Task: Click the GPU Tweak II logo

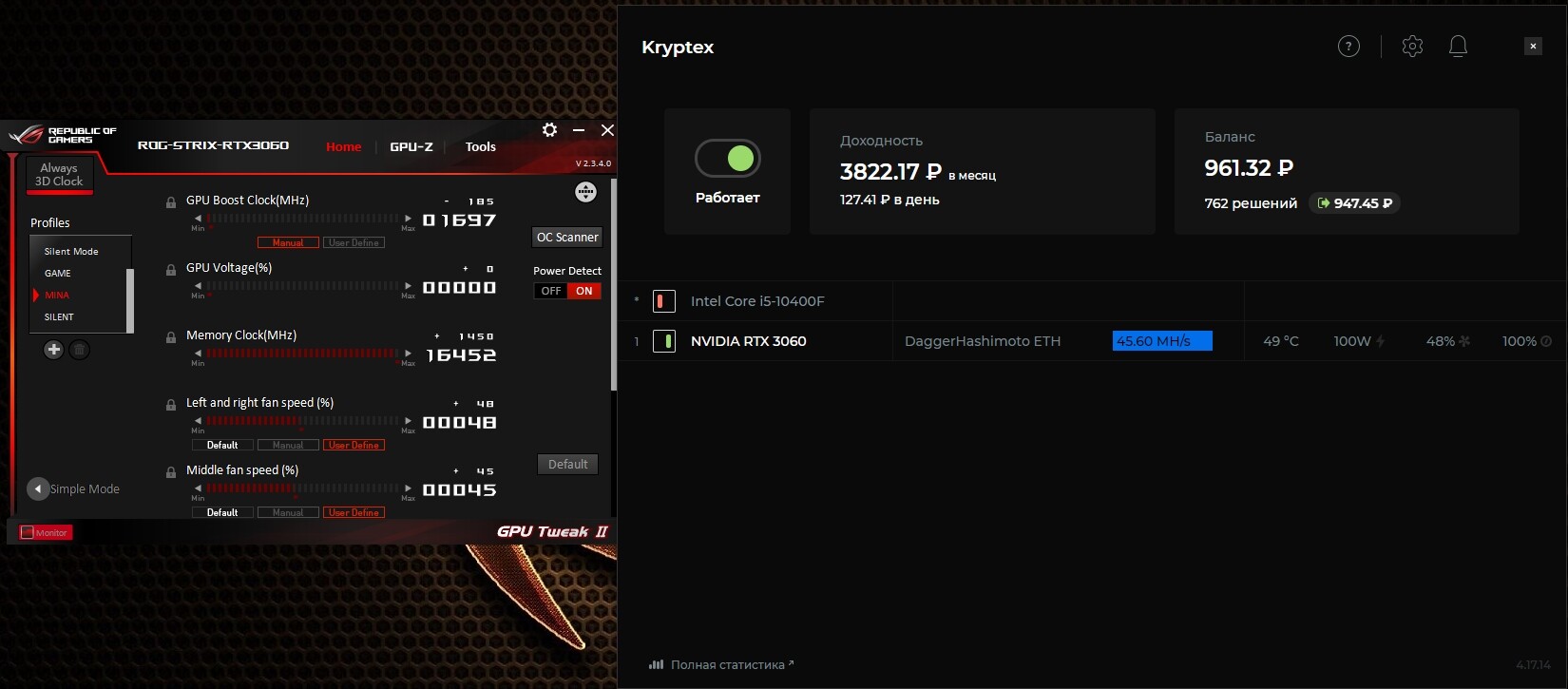Action: tap(552, 531)
